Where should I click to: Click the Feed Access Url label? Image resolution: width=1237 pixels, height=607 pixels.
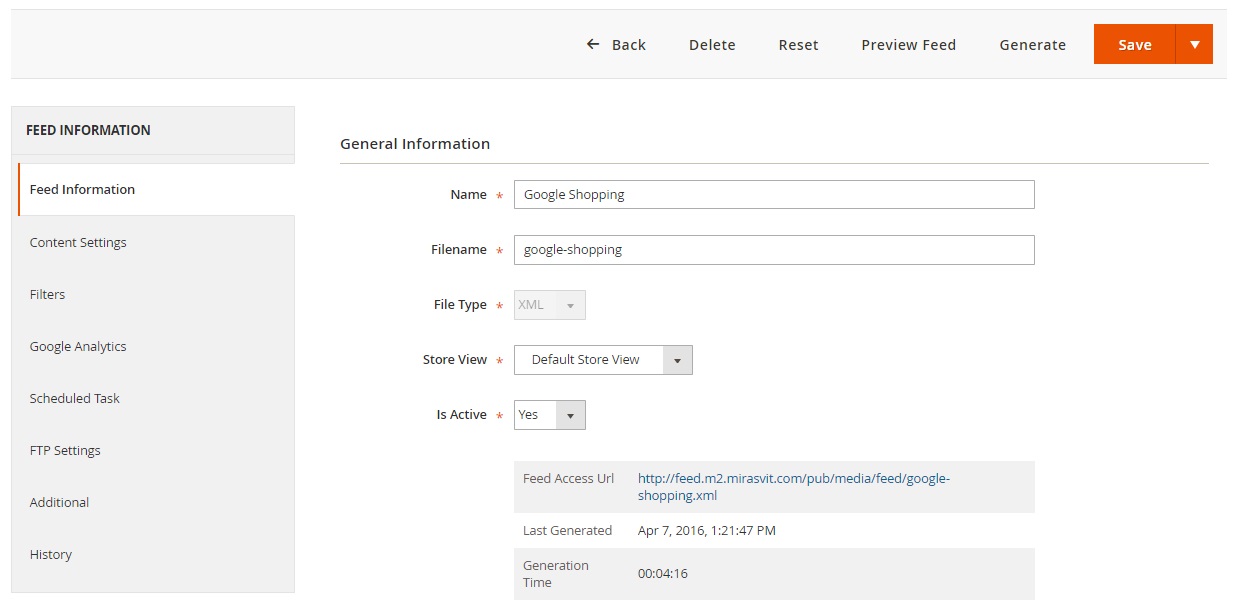click(569, 479)
